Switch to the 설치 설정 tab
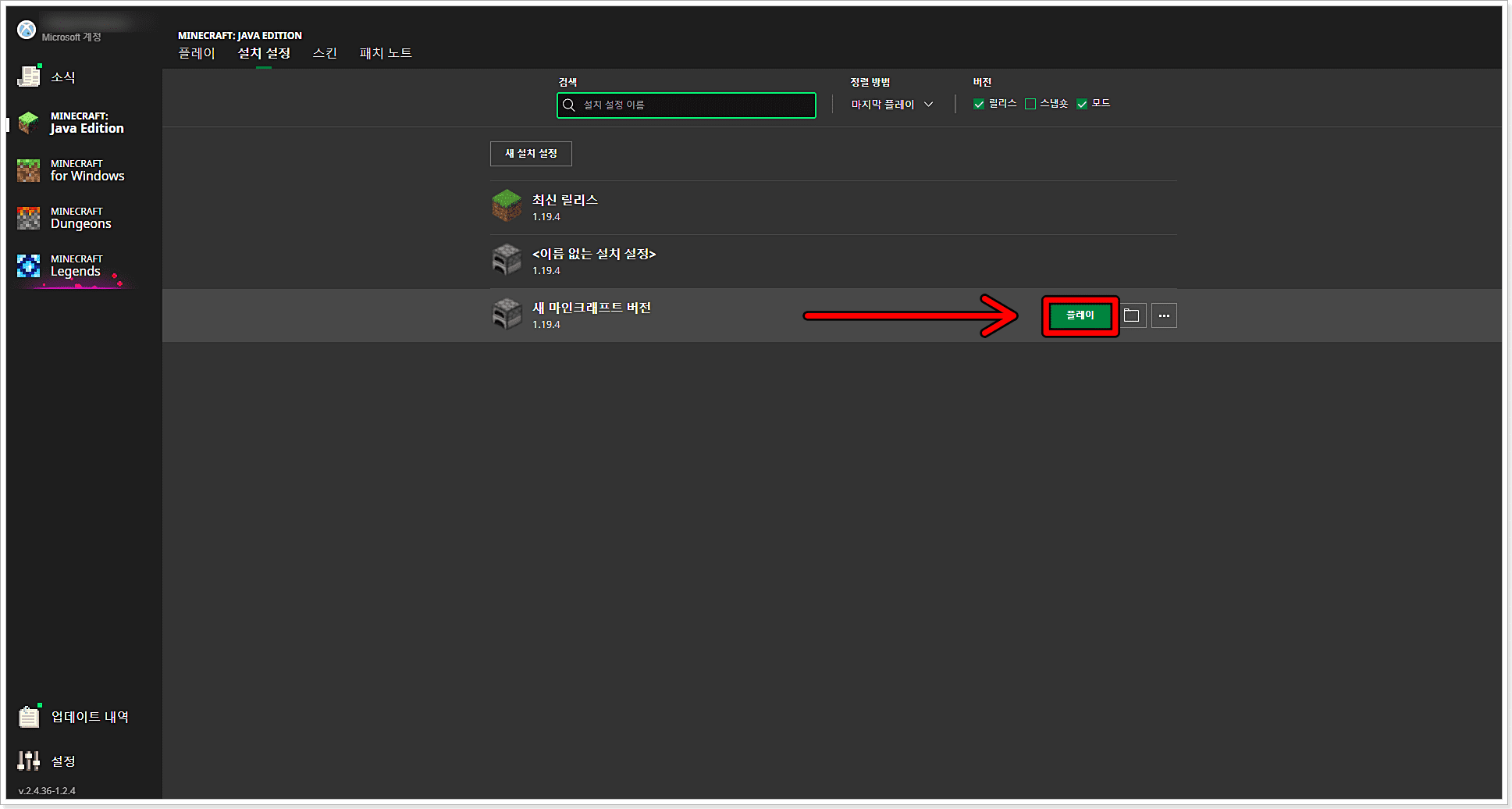The image size is (1512, 809). click(x=264, y=53)
